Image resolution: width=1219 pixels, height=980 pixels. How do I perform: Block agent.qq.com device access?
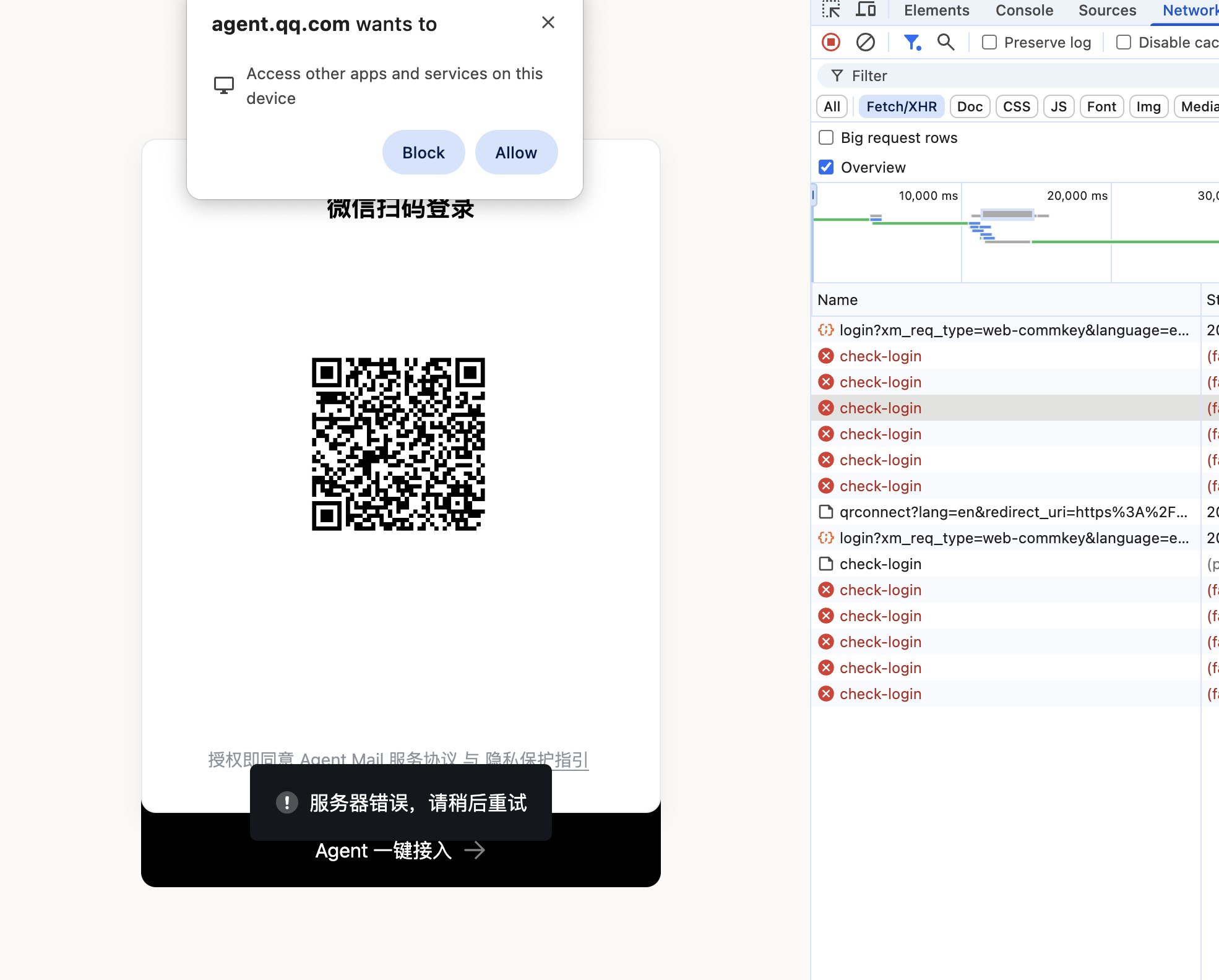tap(423, 152)
